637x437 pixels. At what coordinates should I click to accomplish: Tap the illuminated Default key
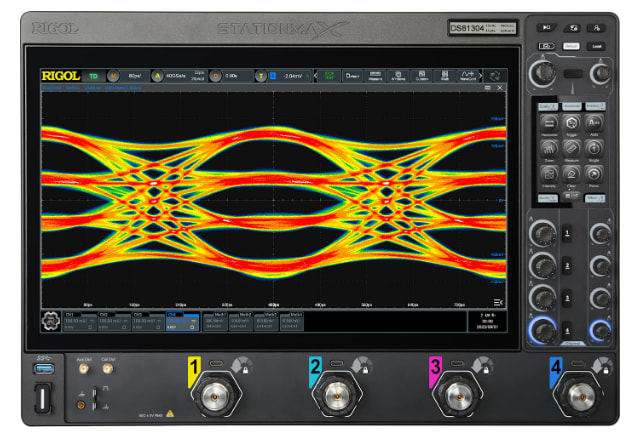tap(571, 46)
